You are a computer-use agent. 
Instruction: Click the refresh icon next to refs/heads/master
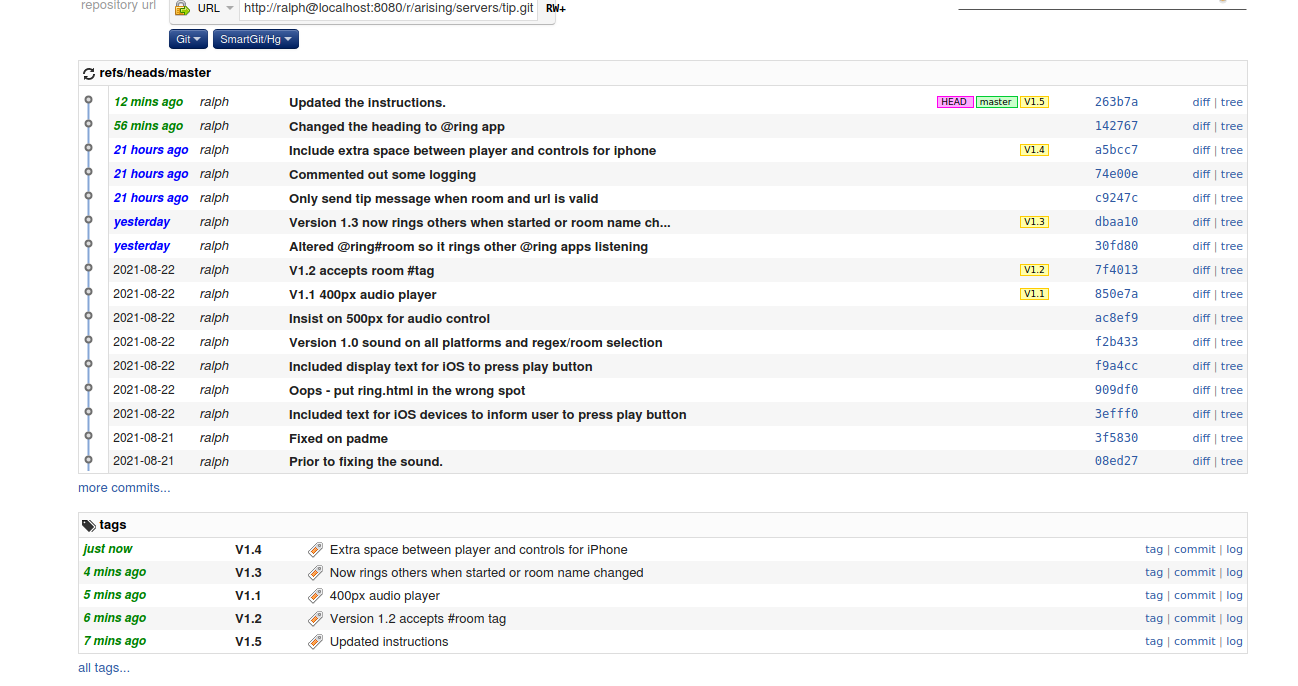coord(89,74)
